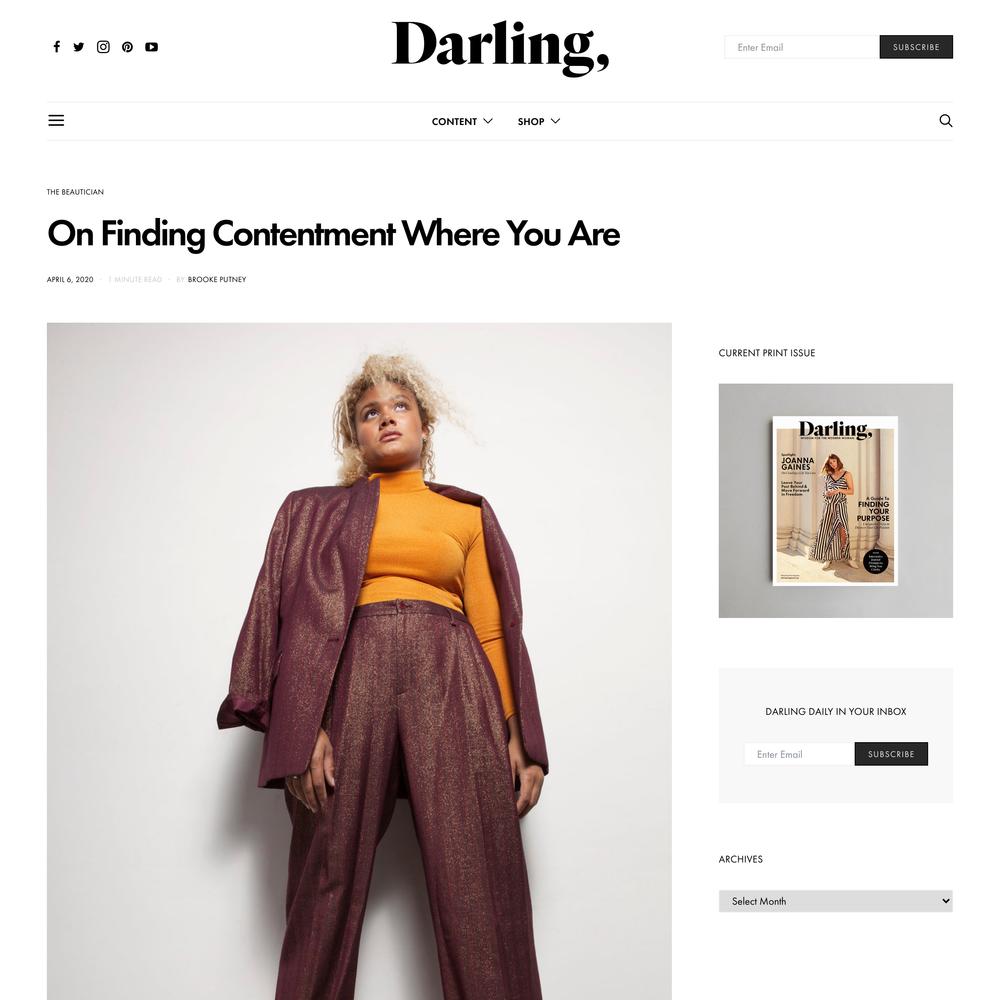Image resolution: width=1000 pixels, height=1000 pixels.
Task: Open author Brooke Putney's page
Action: point(217,279)
